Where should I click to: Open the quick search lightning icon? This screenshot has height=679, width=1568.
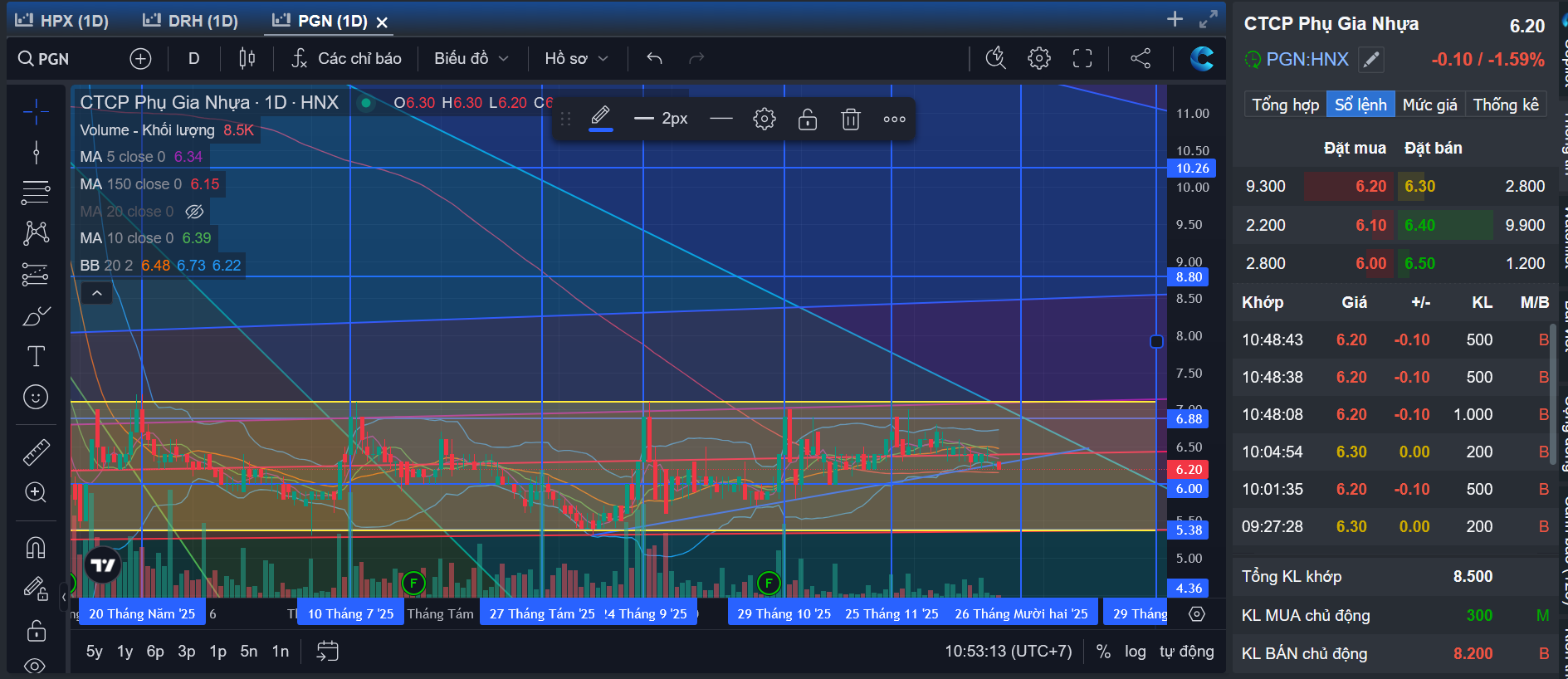(x=995, y=58)
